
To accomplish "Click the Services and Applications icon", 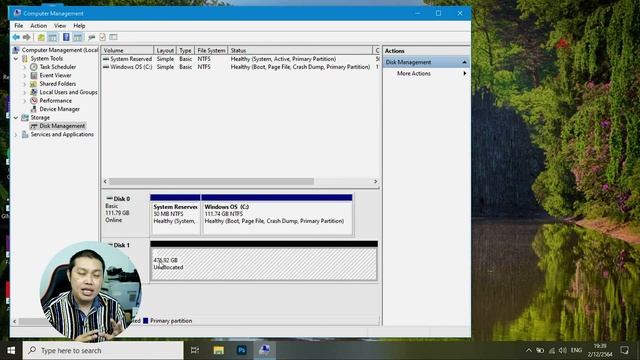I will 25,134.
